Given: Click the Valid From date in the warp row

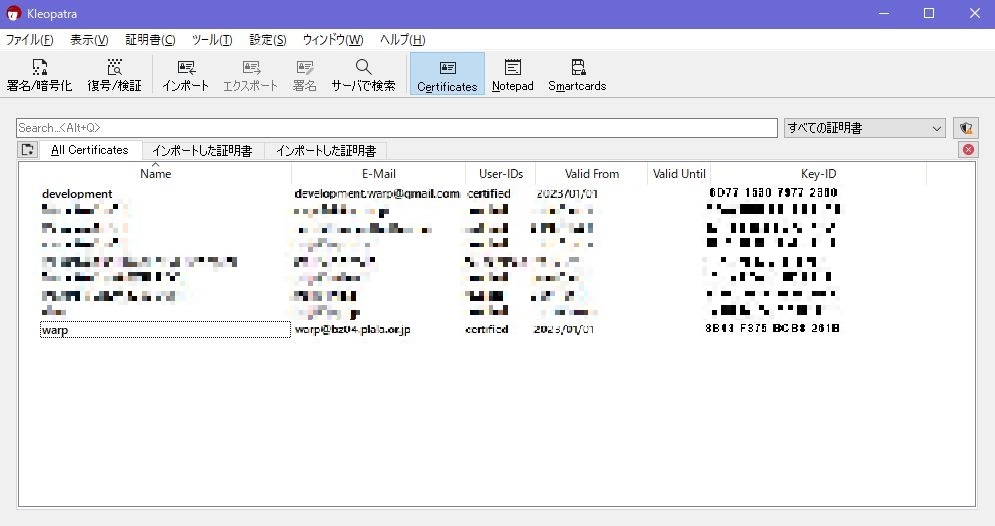Looking at the screenshot, I should 564,329.
